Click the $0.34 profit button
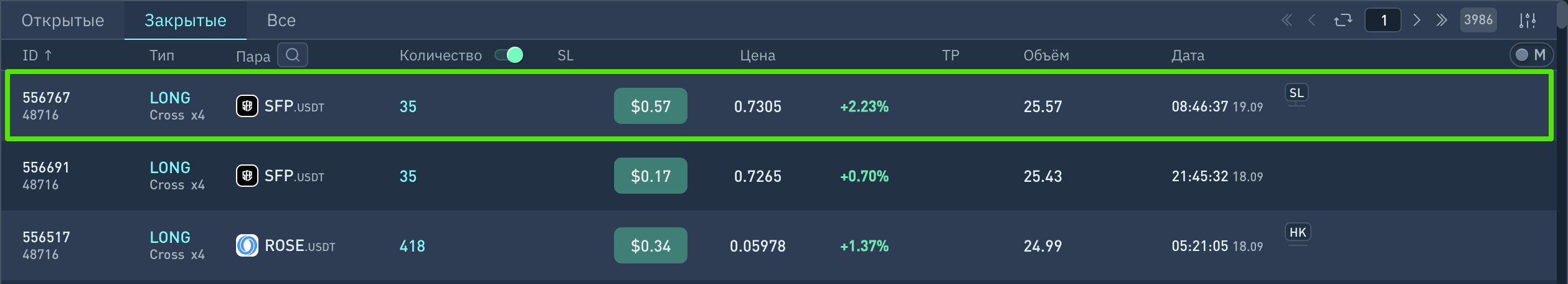This screenshot has height=284, width=1568. (x=650, y=245)
